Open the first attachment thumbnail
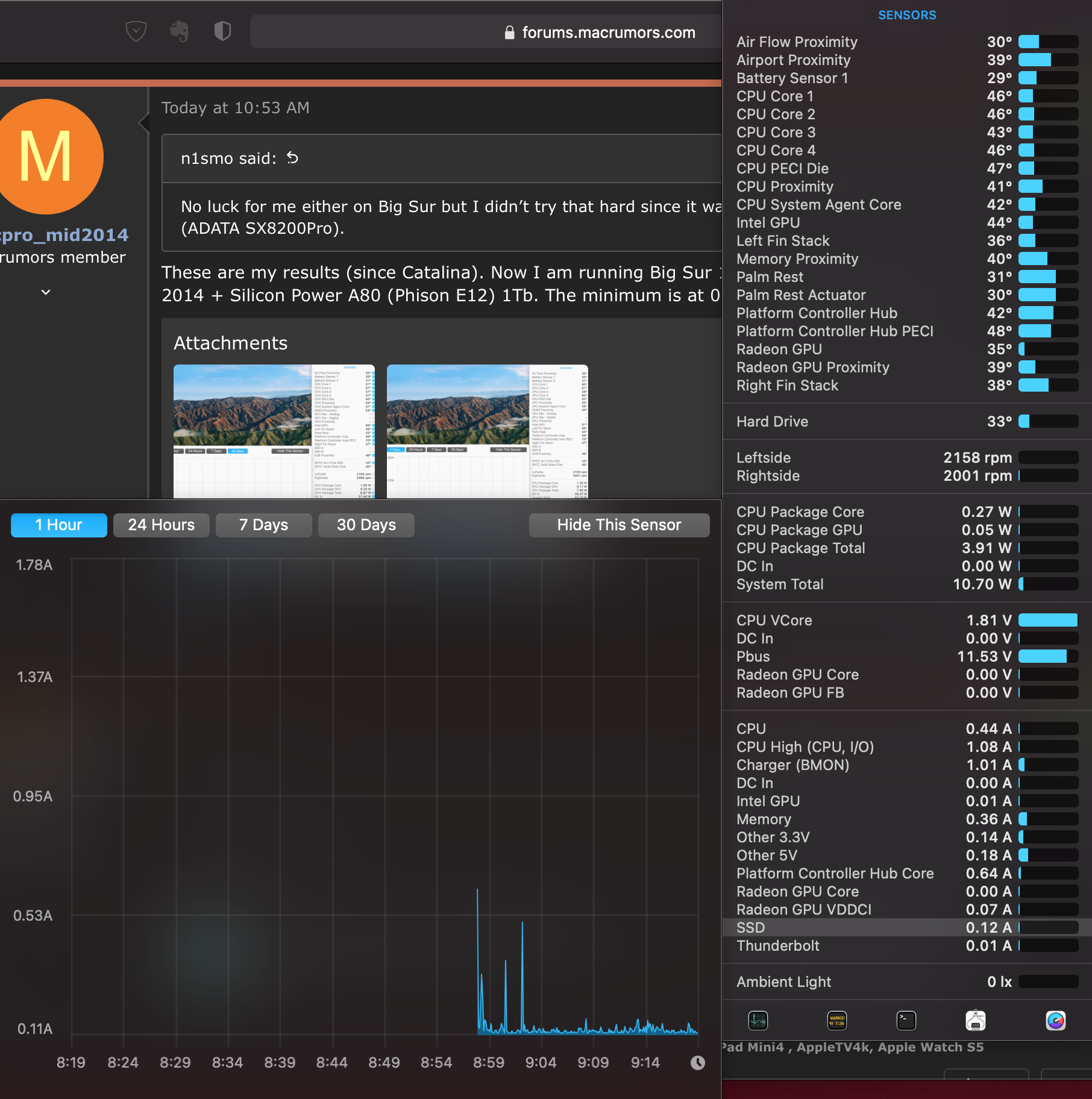Screen dimensions: 1092x1099 coord(274,431)
